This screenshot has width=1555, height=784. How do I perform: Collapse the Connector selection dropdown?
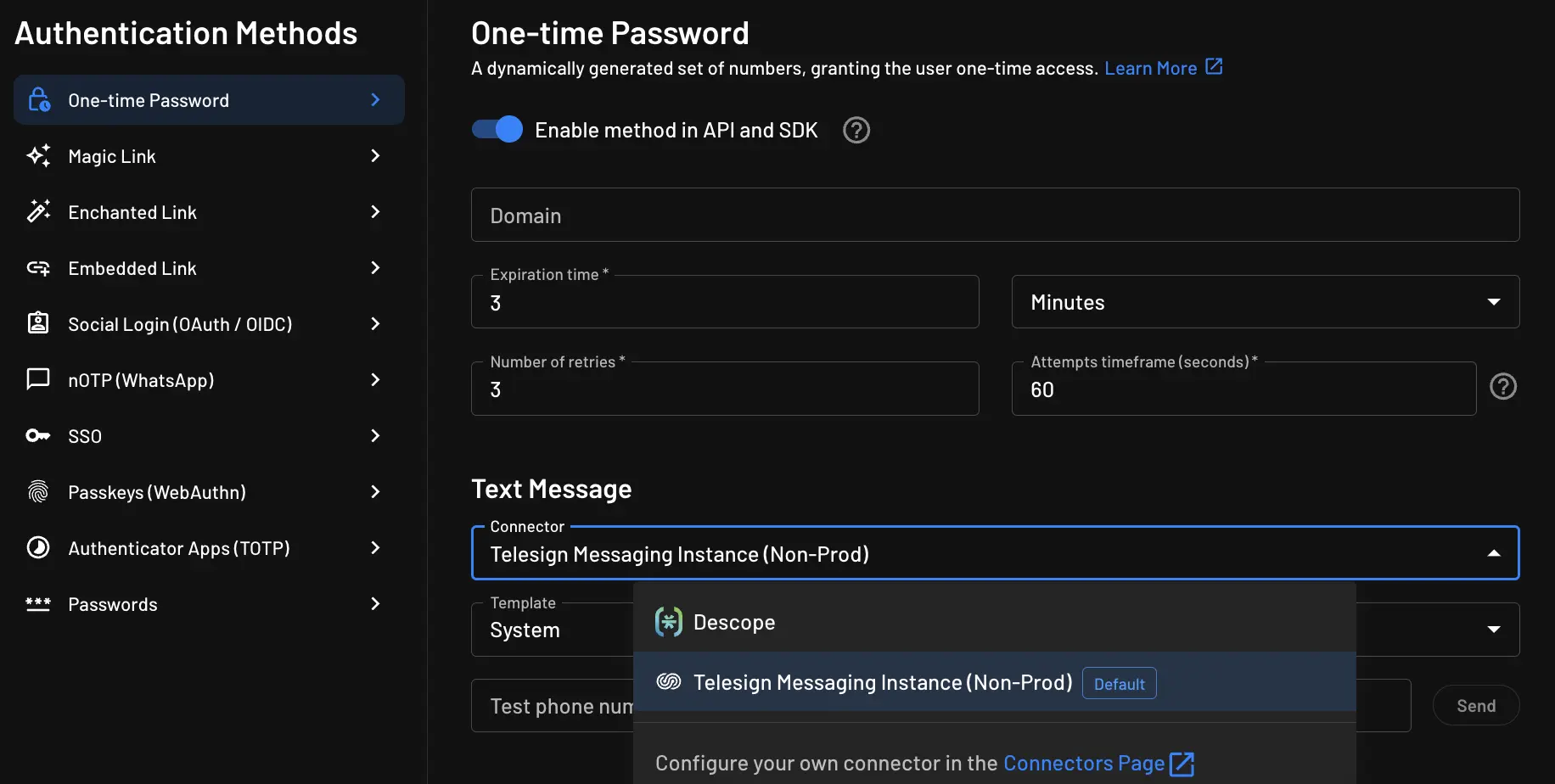click(1494, 552)
